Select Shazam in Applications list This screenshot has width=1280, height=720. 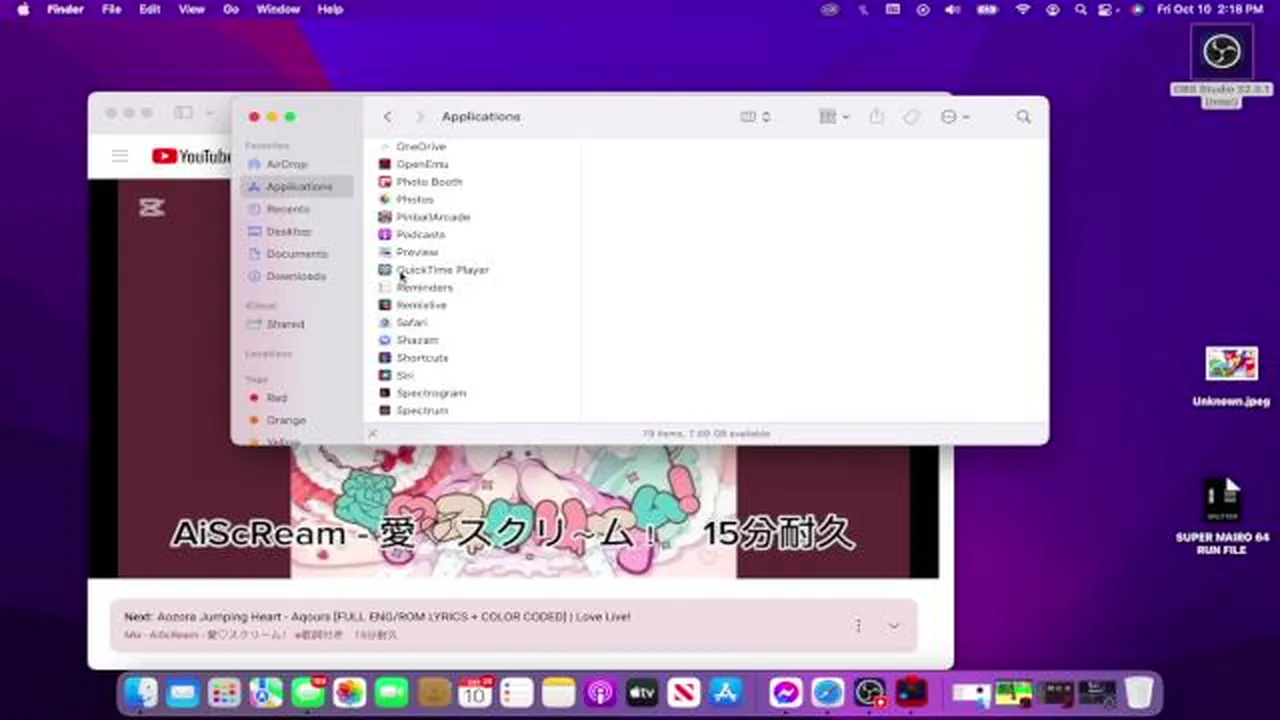pos(416,340)
